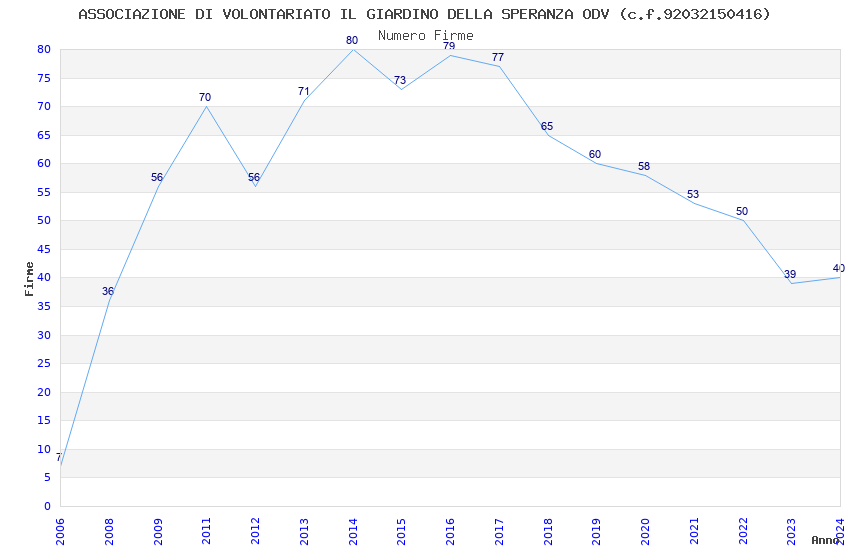Click the y-axis tick value 60
The image size is (850, 550).
click(x=44, y=163)
